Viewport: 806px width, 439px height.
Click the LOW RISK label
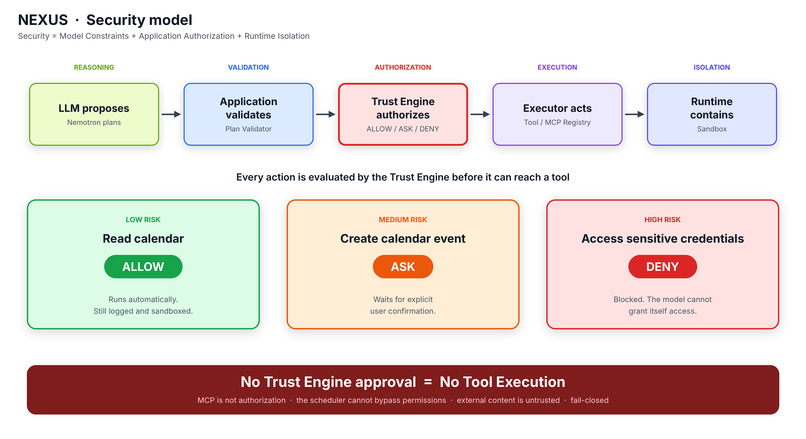[143, 220]
